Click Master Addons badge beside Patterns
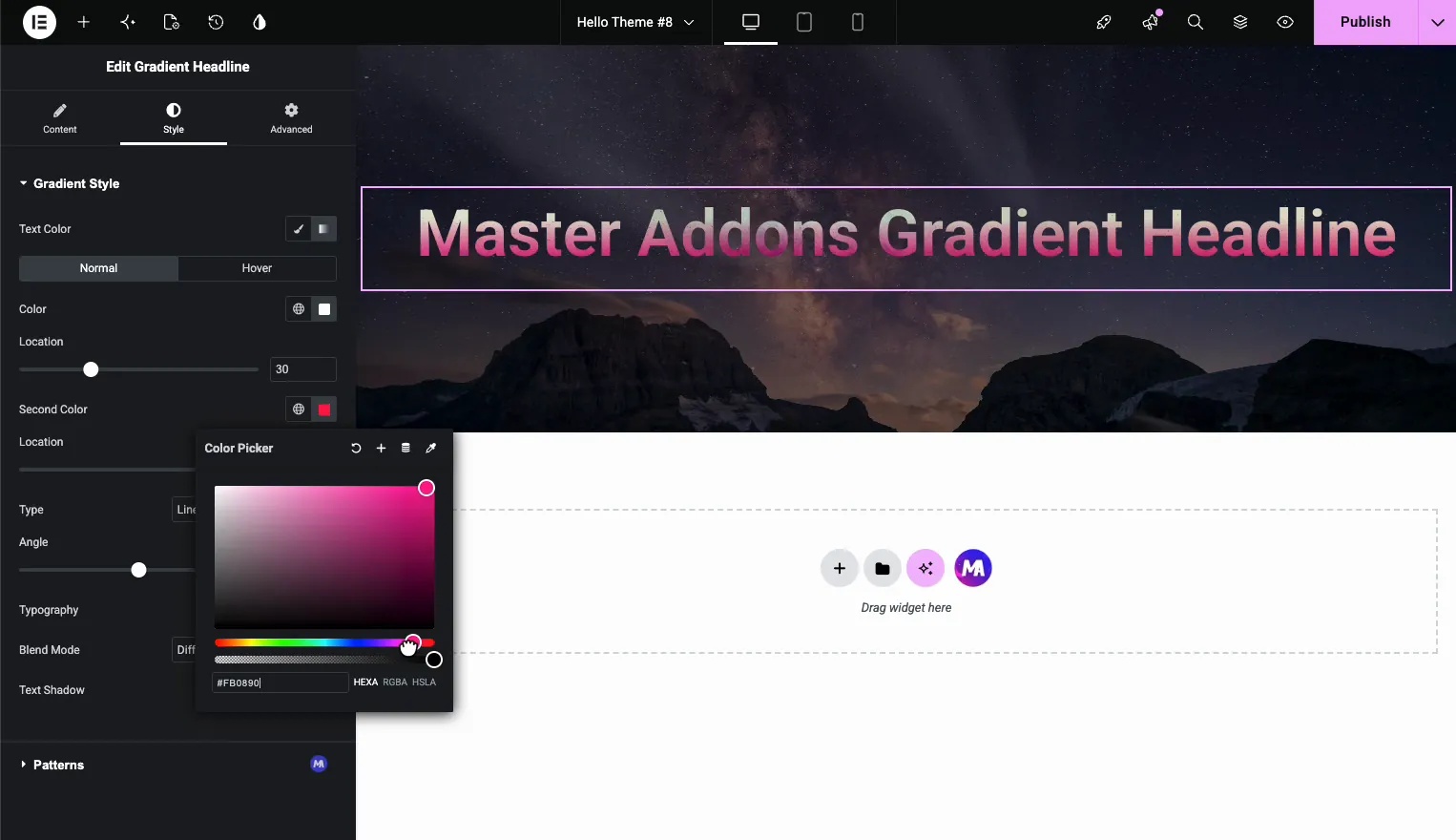 click(319, 764)
